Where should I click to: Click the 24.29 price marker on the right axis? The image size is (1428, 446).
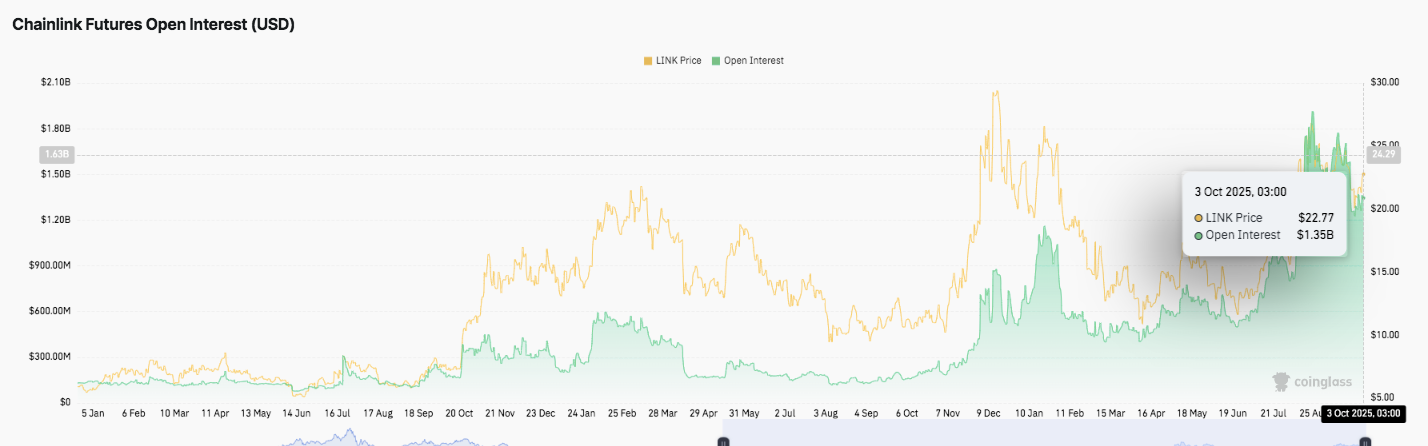[x=1382, y=154]
